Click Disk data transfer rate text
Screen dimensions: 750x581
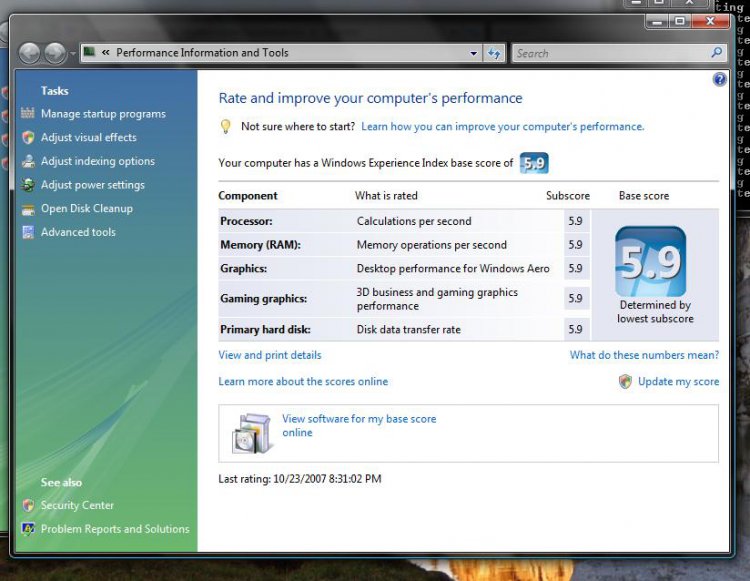coord(408,329)
